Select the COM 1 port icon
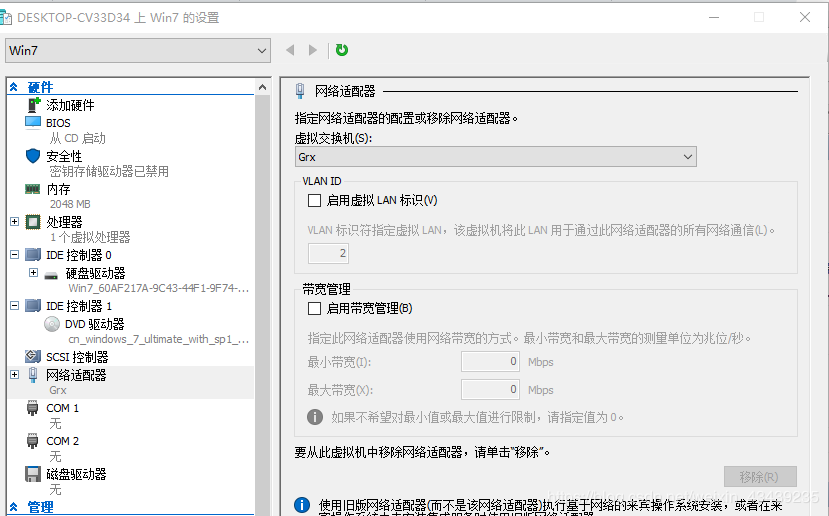The height and width of the screenshot is (516, 829). [33, 408]
